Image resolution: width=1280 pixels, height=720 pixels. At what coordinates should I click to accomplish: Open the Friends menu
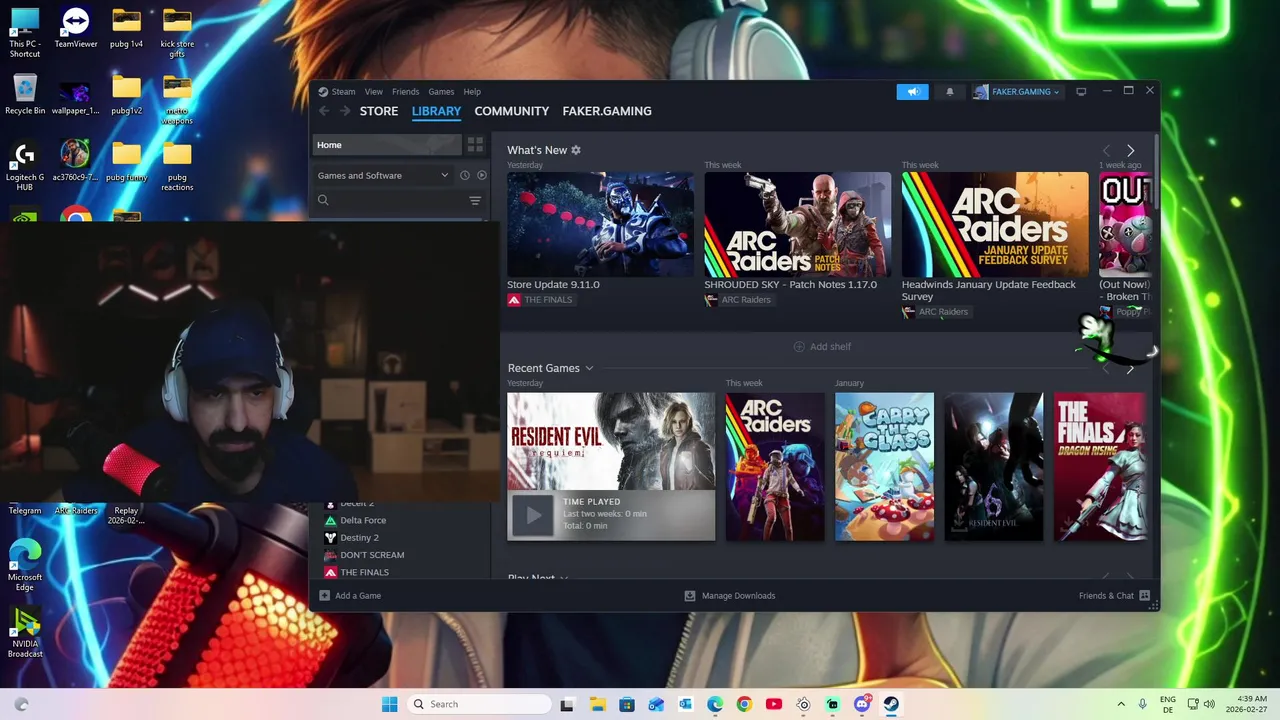pyautogui.click(x=405, y=92)
